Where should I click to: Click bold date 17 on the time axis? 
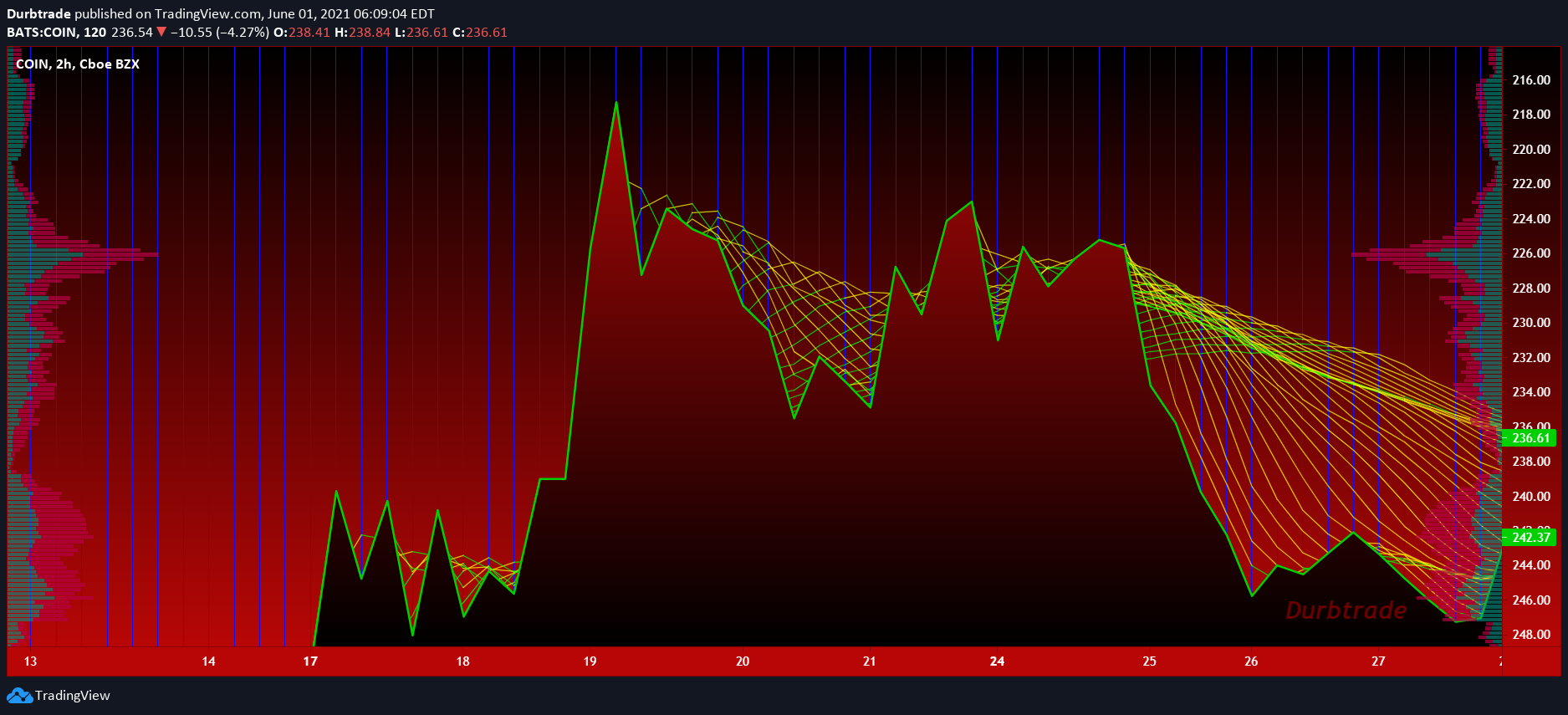click(x=310, y=661)
